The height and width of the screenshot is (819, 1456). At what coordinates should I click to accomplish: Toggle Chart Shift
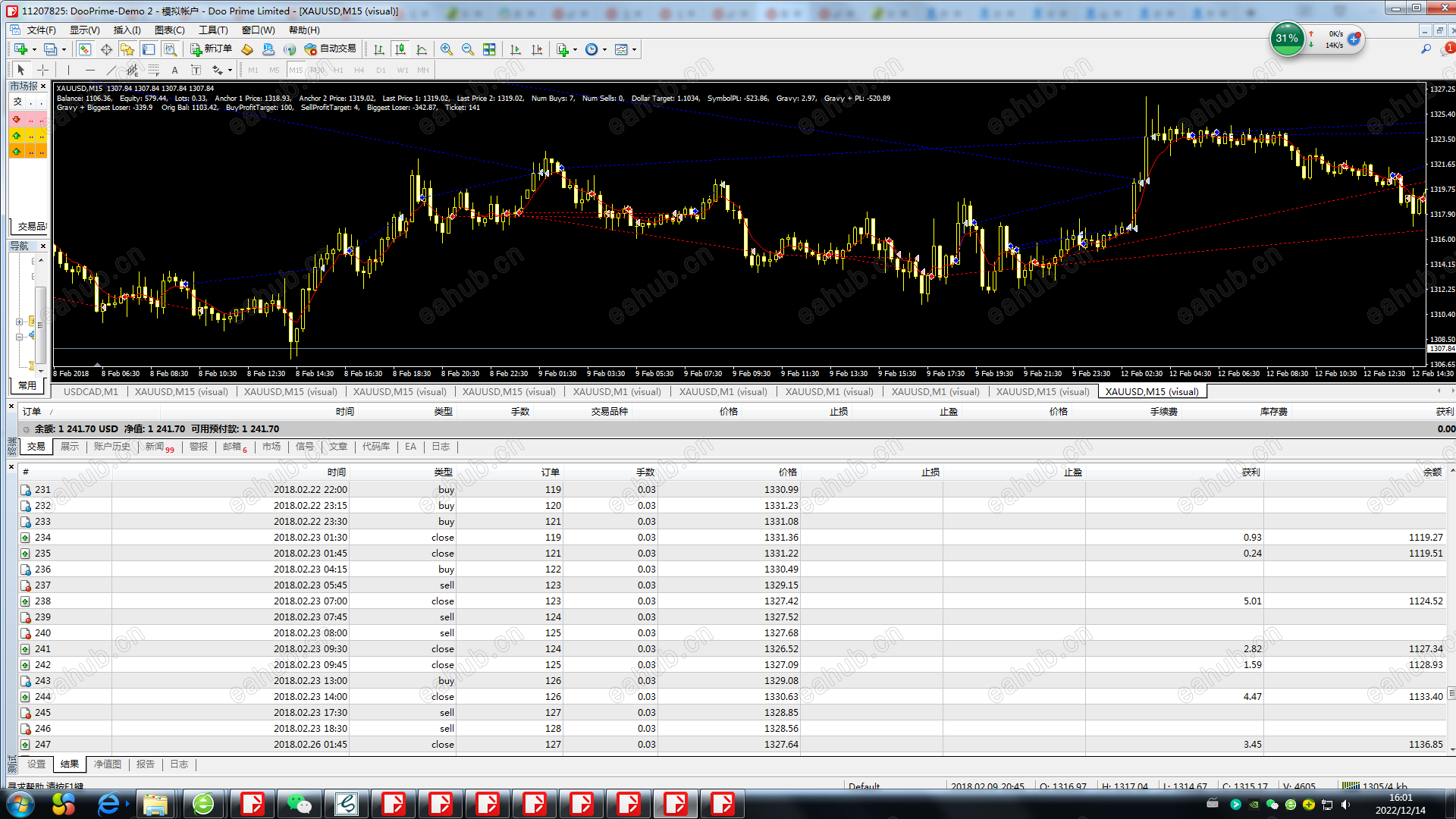coord(537,49)
